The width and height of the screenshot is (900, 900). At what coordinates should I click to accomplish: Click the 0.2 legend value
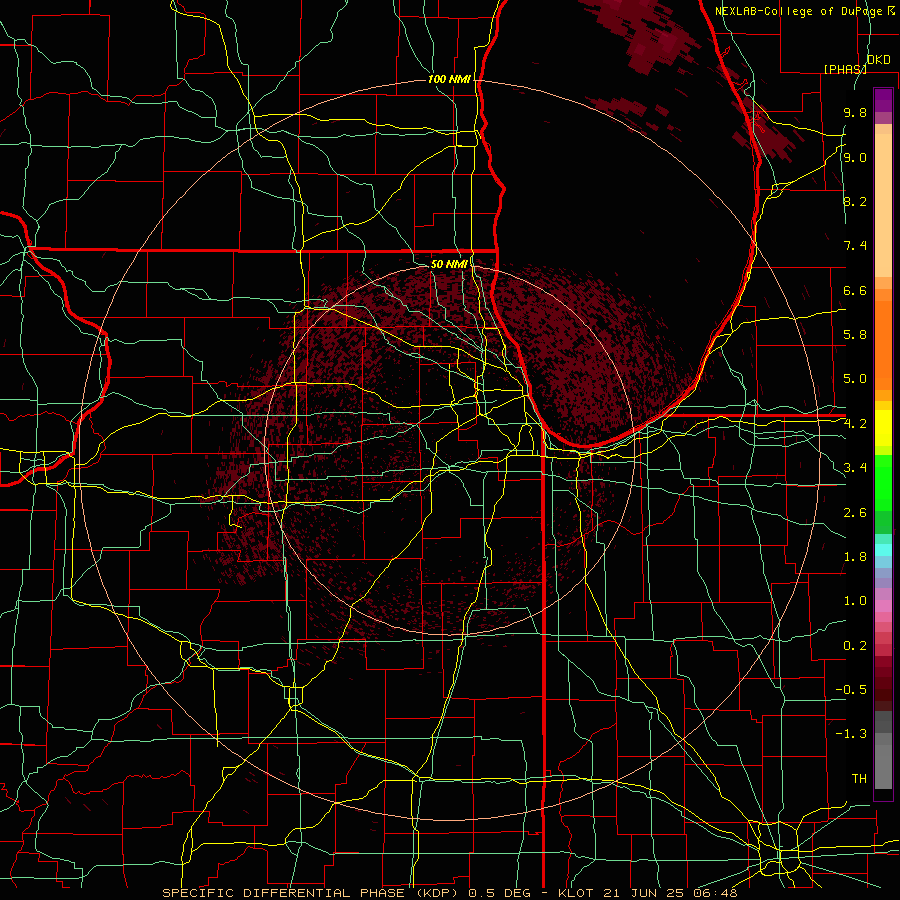coord(855,646)
